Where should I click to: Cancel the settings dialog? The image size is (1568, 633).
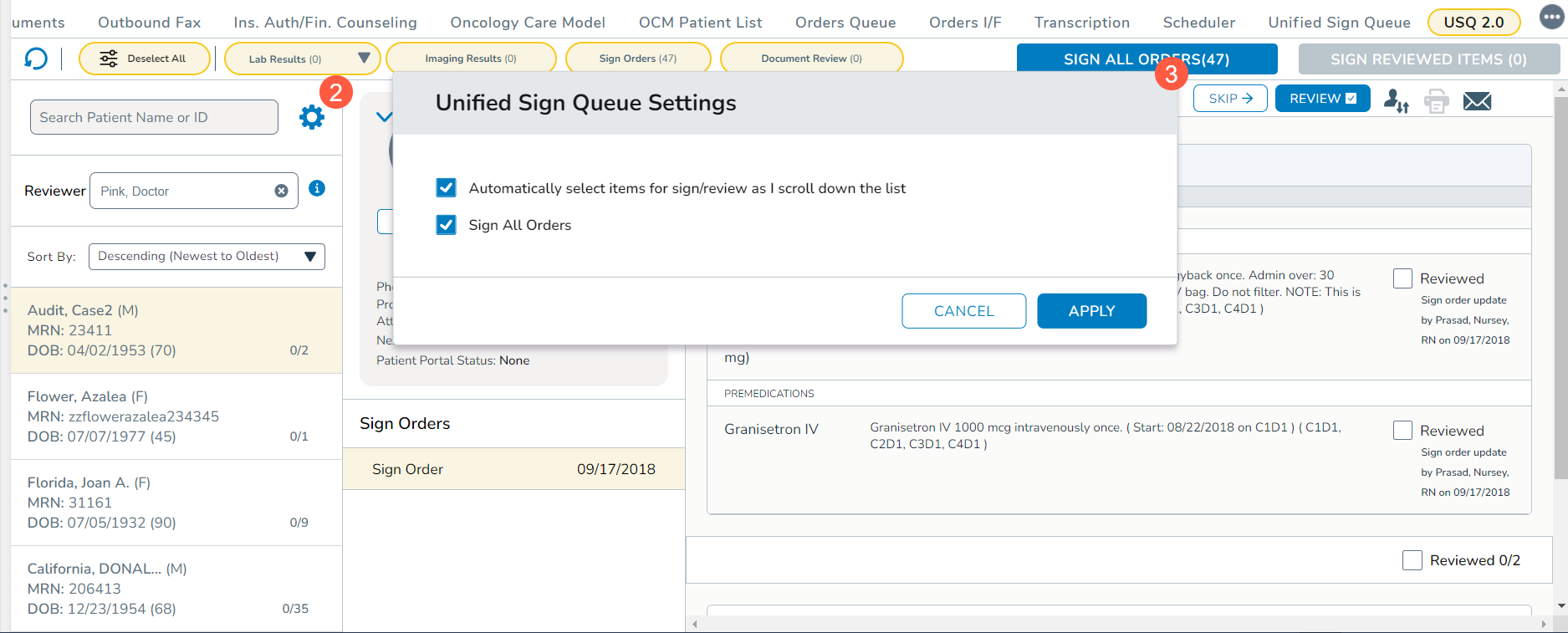[x=963, y=311]
